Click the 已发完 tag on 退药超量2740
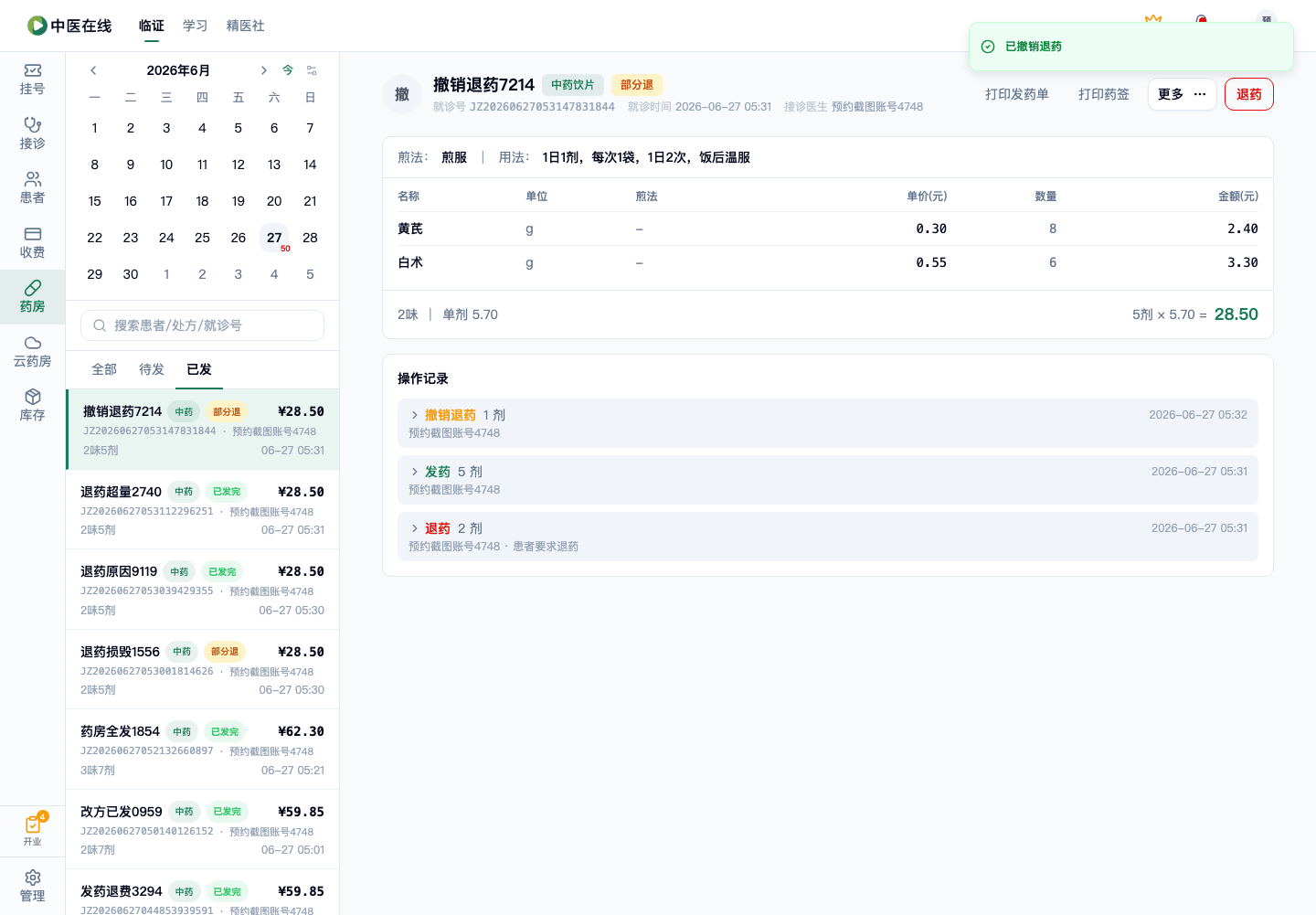 click(227, 492)
